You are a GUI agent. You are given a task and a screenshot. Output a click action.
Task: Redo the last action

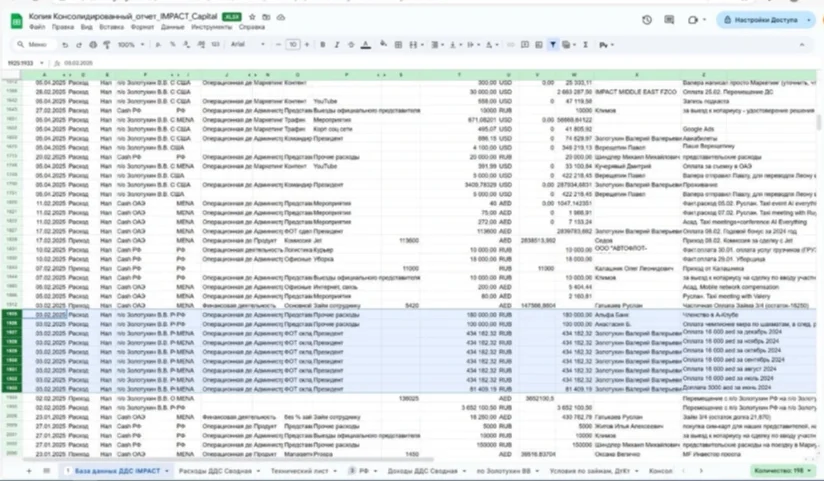pyautogui.click(x=79, y=45)
